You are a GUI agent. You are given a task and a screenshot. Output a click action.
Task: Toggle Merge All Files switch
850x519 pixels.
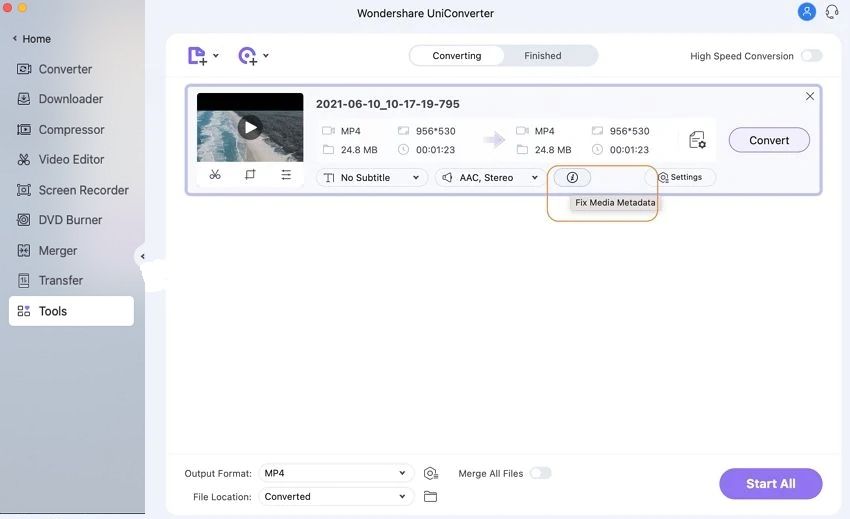(x=540, y=473)
